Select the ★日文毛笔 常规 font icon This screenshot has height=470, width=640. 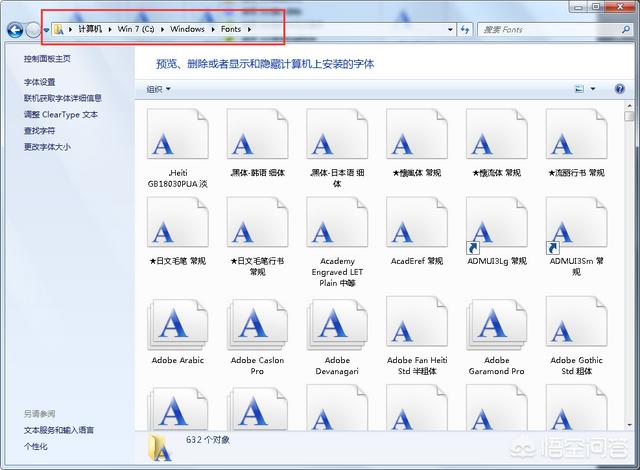coord(178,222)
